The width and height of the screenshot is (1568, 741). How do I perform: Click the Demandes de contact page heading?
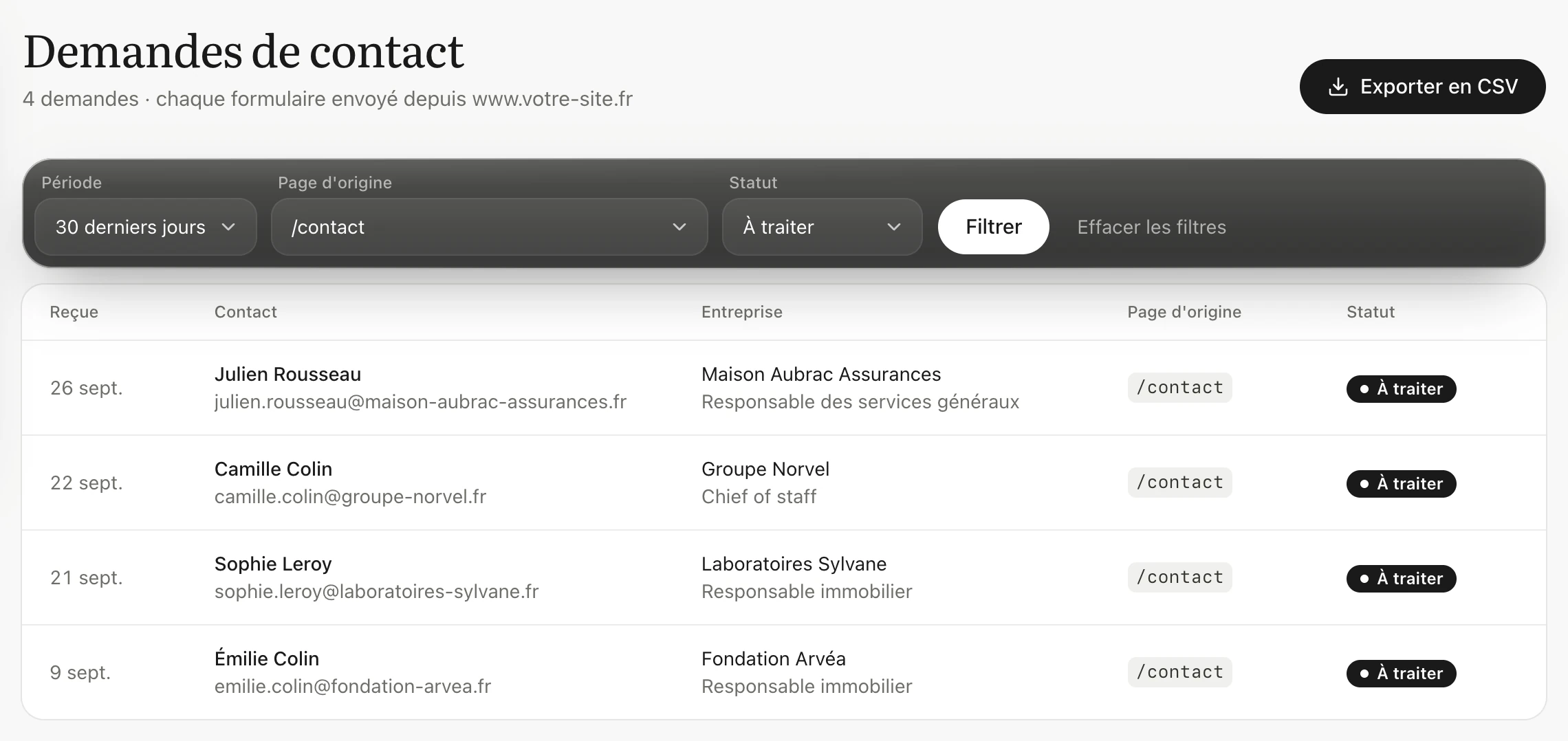pos(243,52)
